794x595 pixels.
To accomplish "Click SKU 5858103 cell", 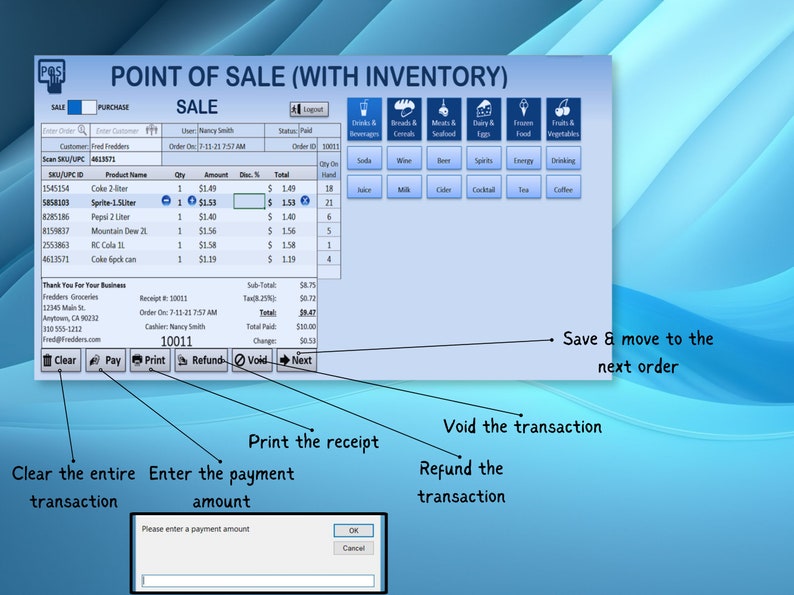I will (x=56, y=202).
